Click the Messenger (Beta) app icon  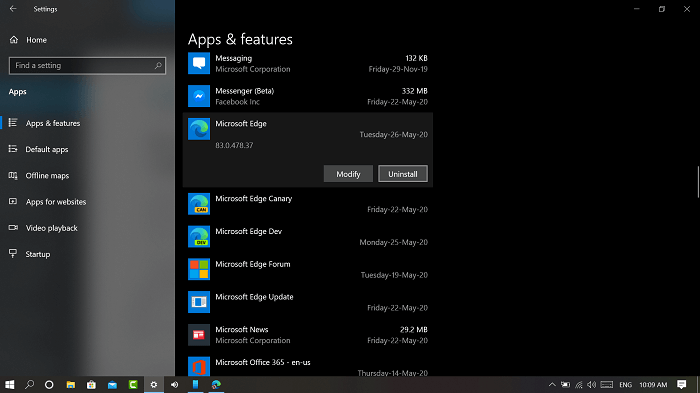coord(199,96)
